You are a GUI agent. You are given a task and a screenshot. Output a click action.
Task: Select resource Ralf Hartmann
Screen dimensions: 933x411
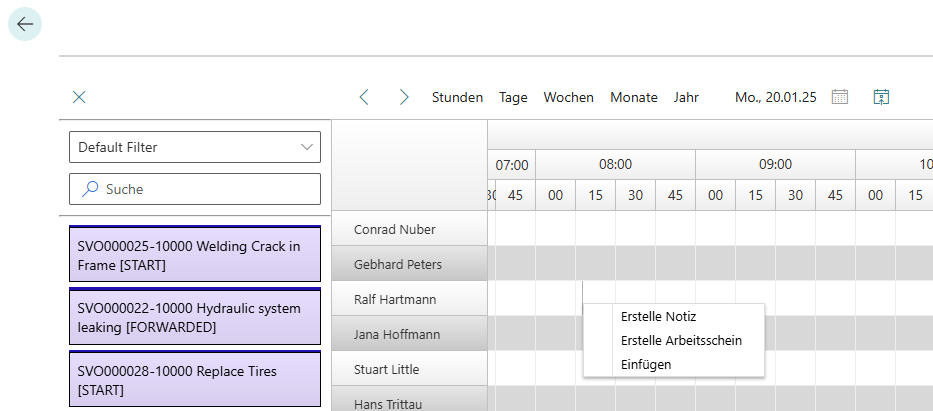pos(409,299)
